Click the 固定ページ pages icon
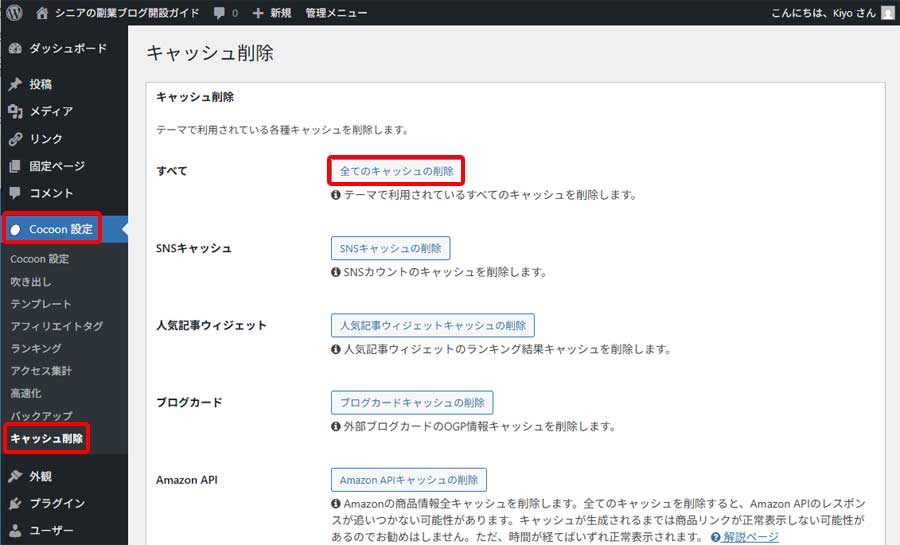Screen dimensions: 900x545 pos(15,166)
